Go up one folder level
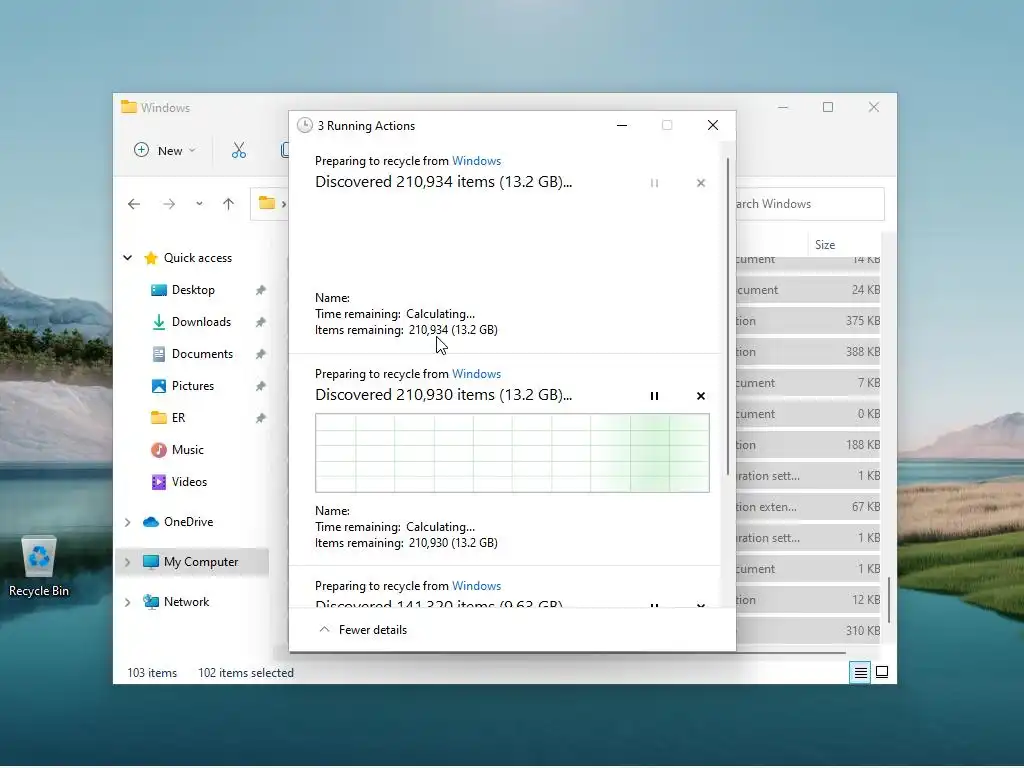Screen dimensions: 1024x768 [229, 204]
